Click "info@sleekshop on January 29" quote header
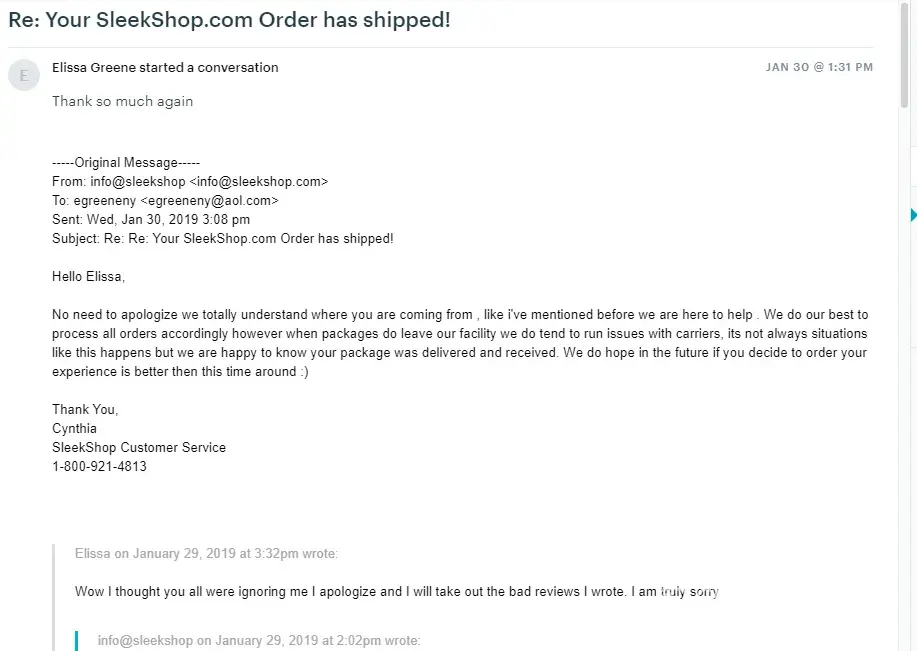This screenshot has width=917, height=651. [x=259, y=641]
